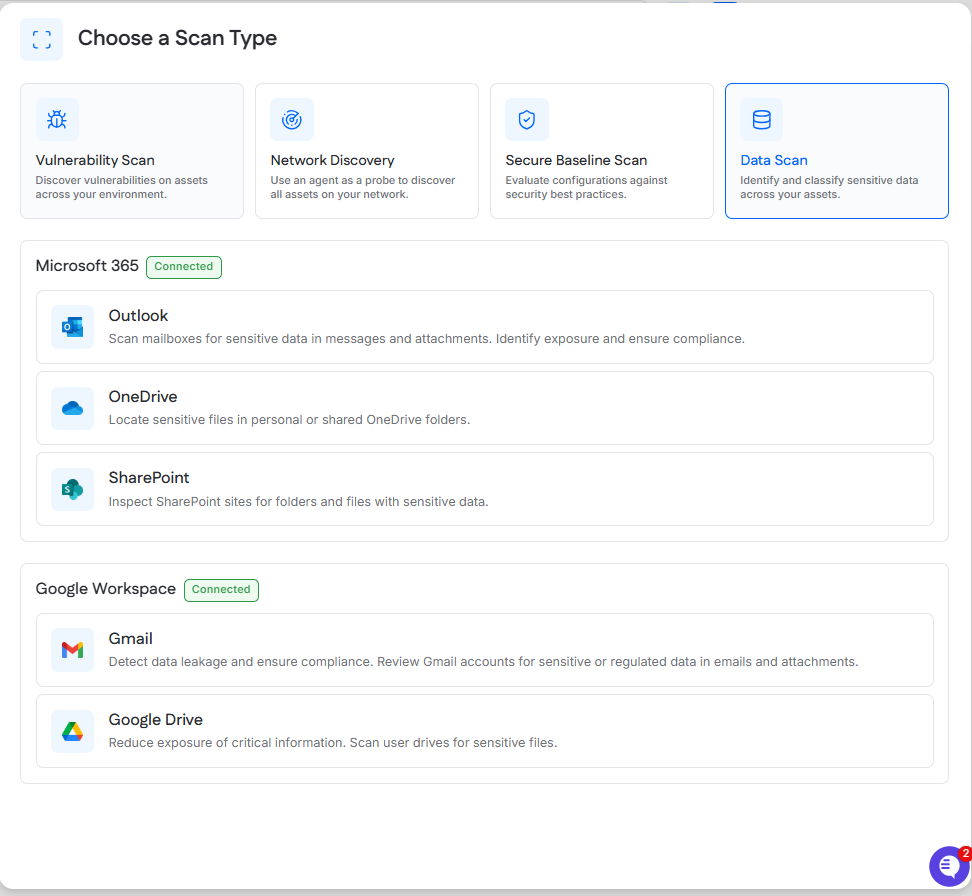Click 'Reduce exposure of critical information' text
Viewport: 972px width, 896px height.
tap(333, 743)
